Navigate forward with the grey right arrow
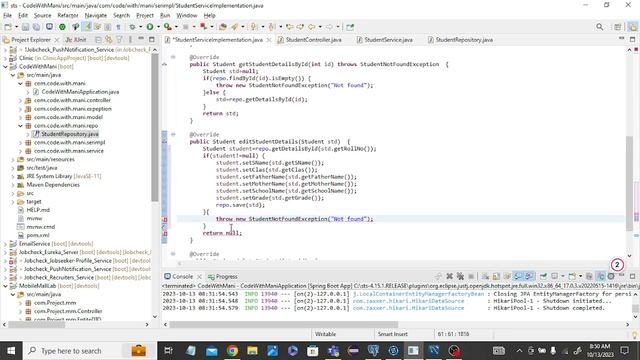Viewport: 640px width, 360px height. (329, 27)
